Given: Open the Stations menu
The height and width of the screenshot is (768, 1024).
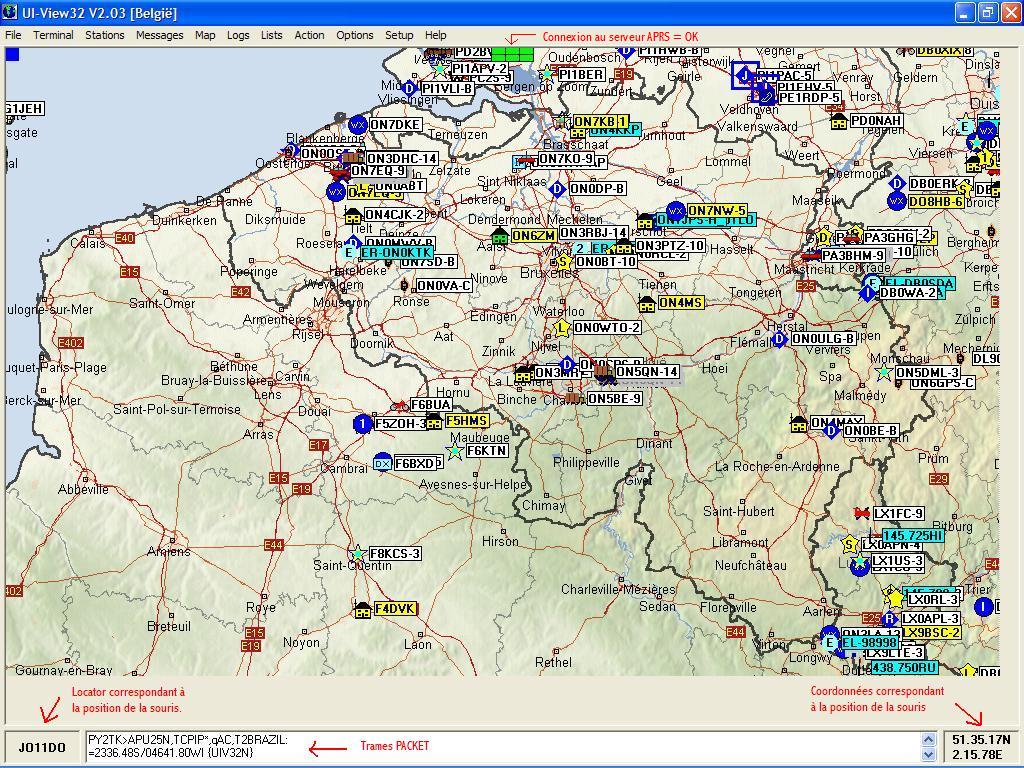Looking at the screenshot, I should tap(104, 35).
